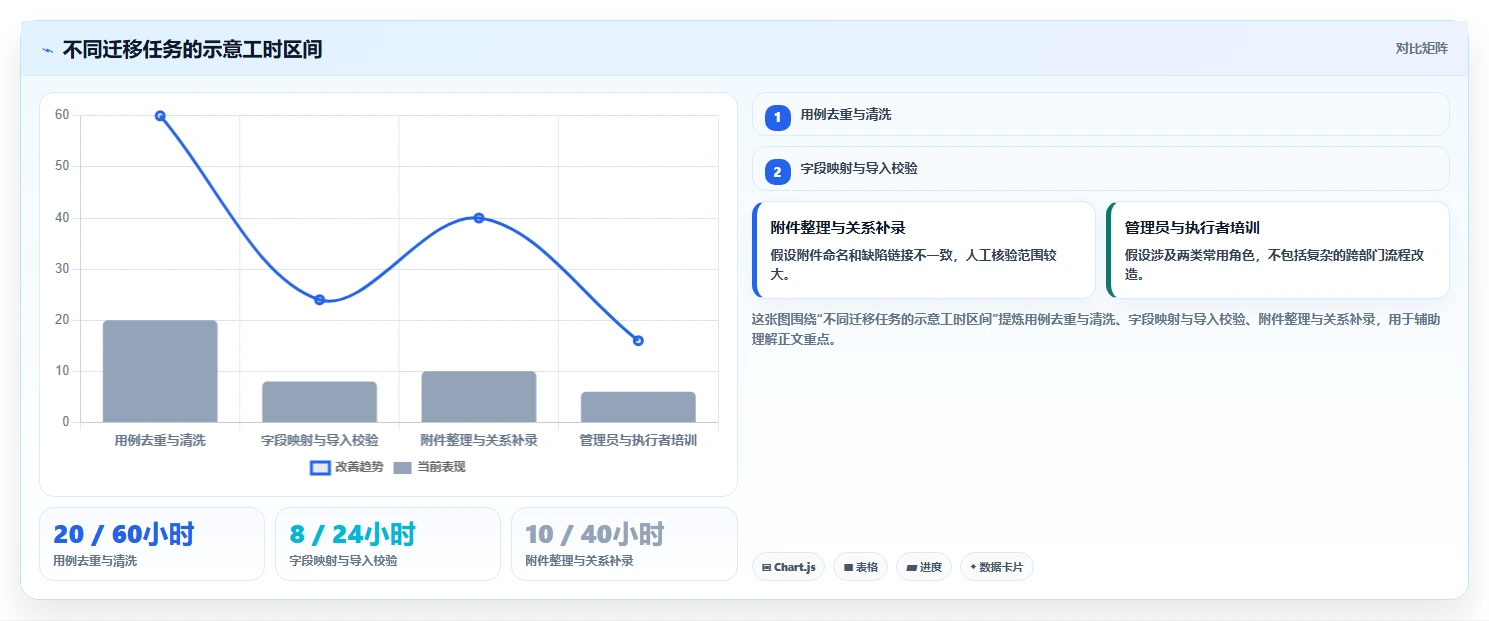
Task: Click the Chart.js tag chip
Action: coord(788,567)
